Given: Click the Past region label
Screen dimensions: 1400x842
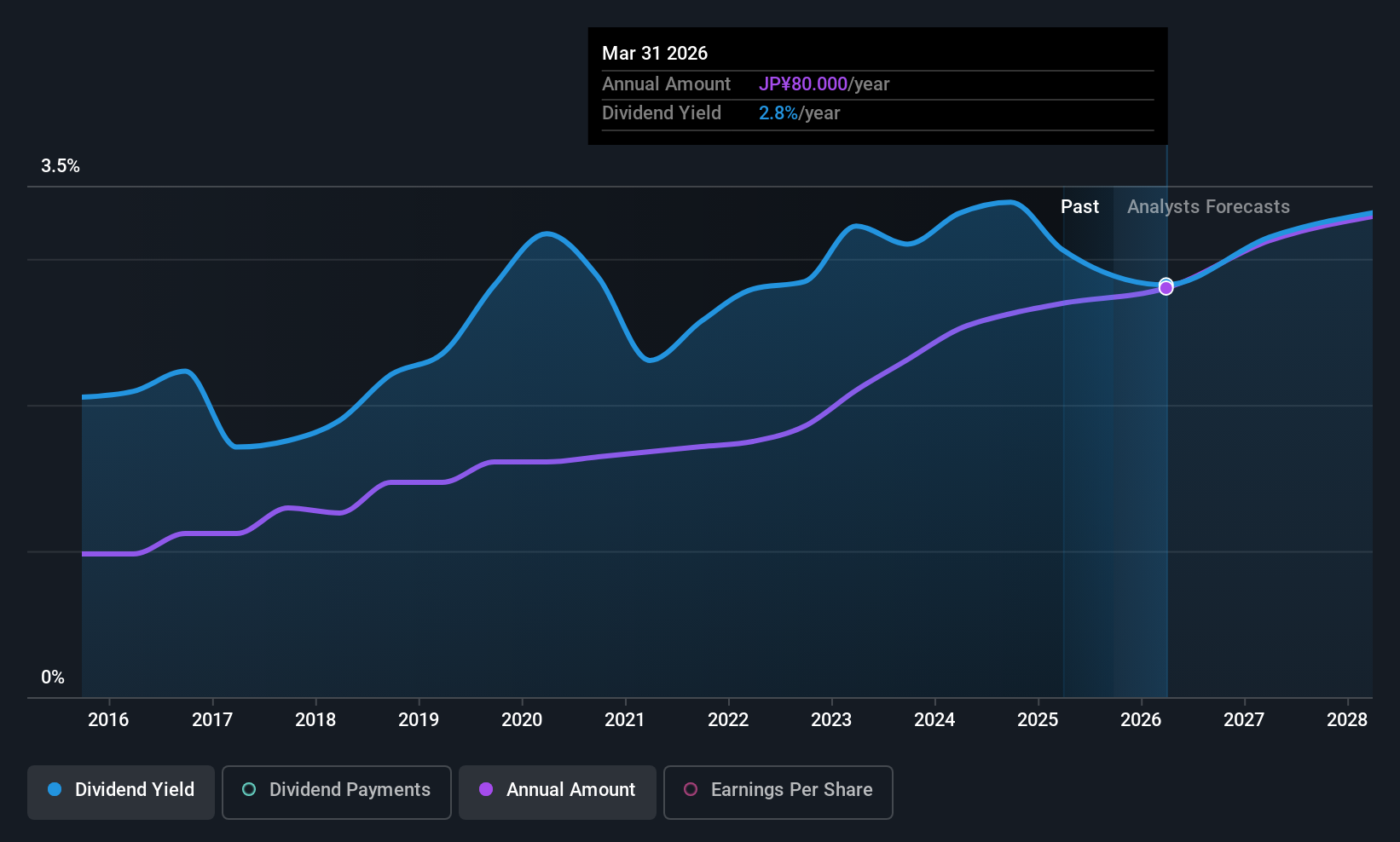Looking at the screenshot, I should pos(1079,207).
